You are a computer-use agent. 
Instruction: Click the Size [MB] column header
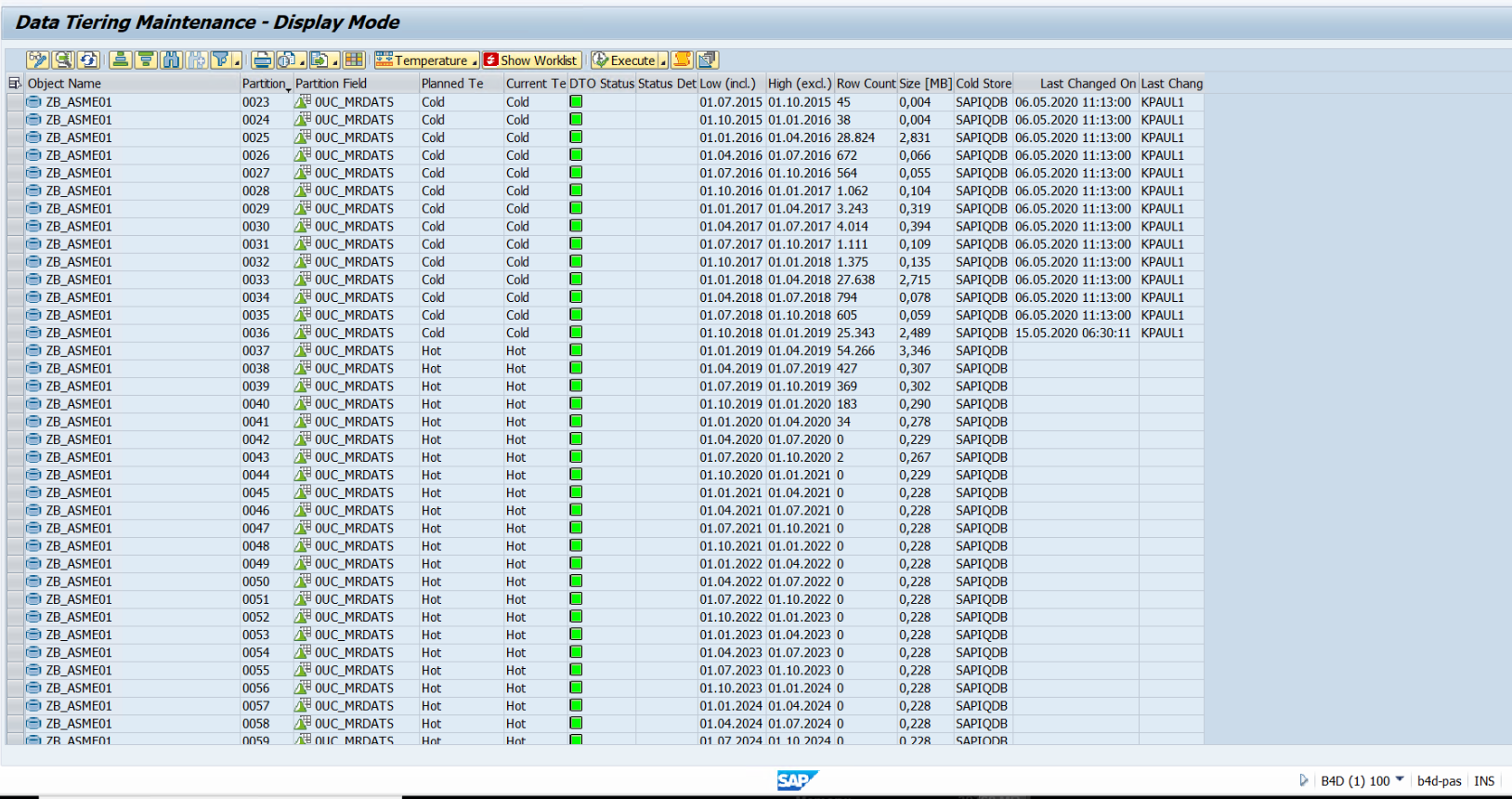(x=925, y=84)
